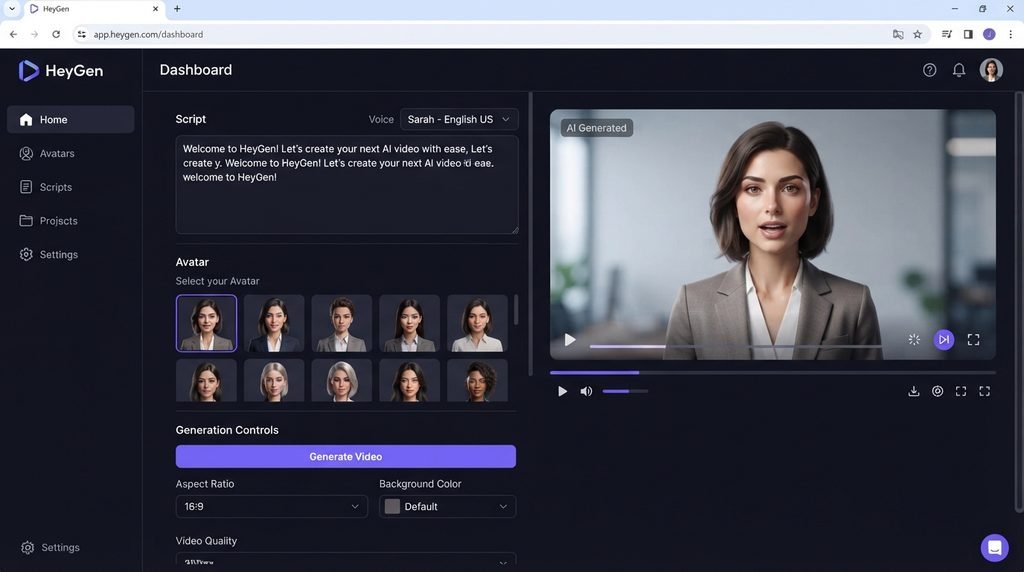Bookmark this page with star icon
This screenshot has width=1024, height=572.
[918, 34]
